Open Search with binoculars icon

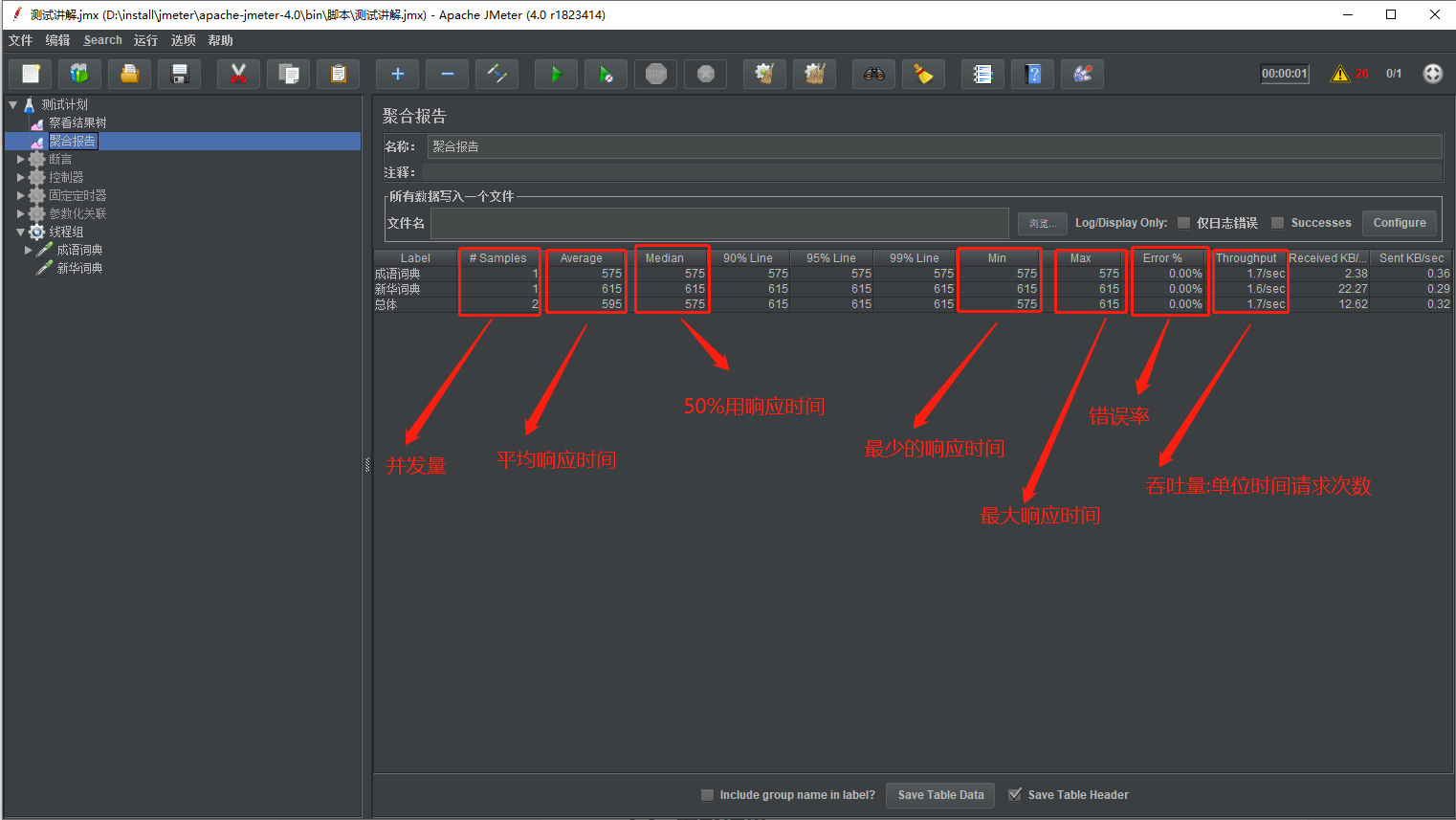(874, 74)
